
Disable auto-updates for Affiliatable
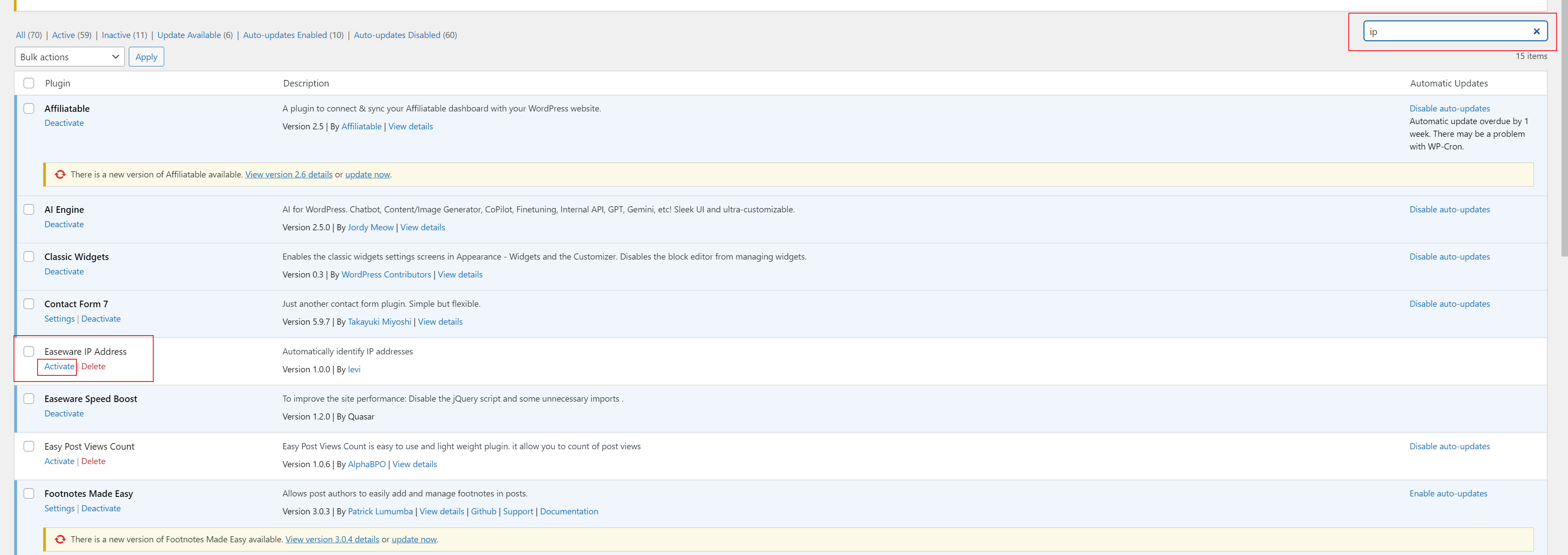(x=1449, y=108)
